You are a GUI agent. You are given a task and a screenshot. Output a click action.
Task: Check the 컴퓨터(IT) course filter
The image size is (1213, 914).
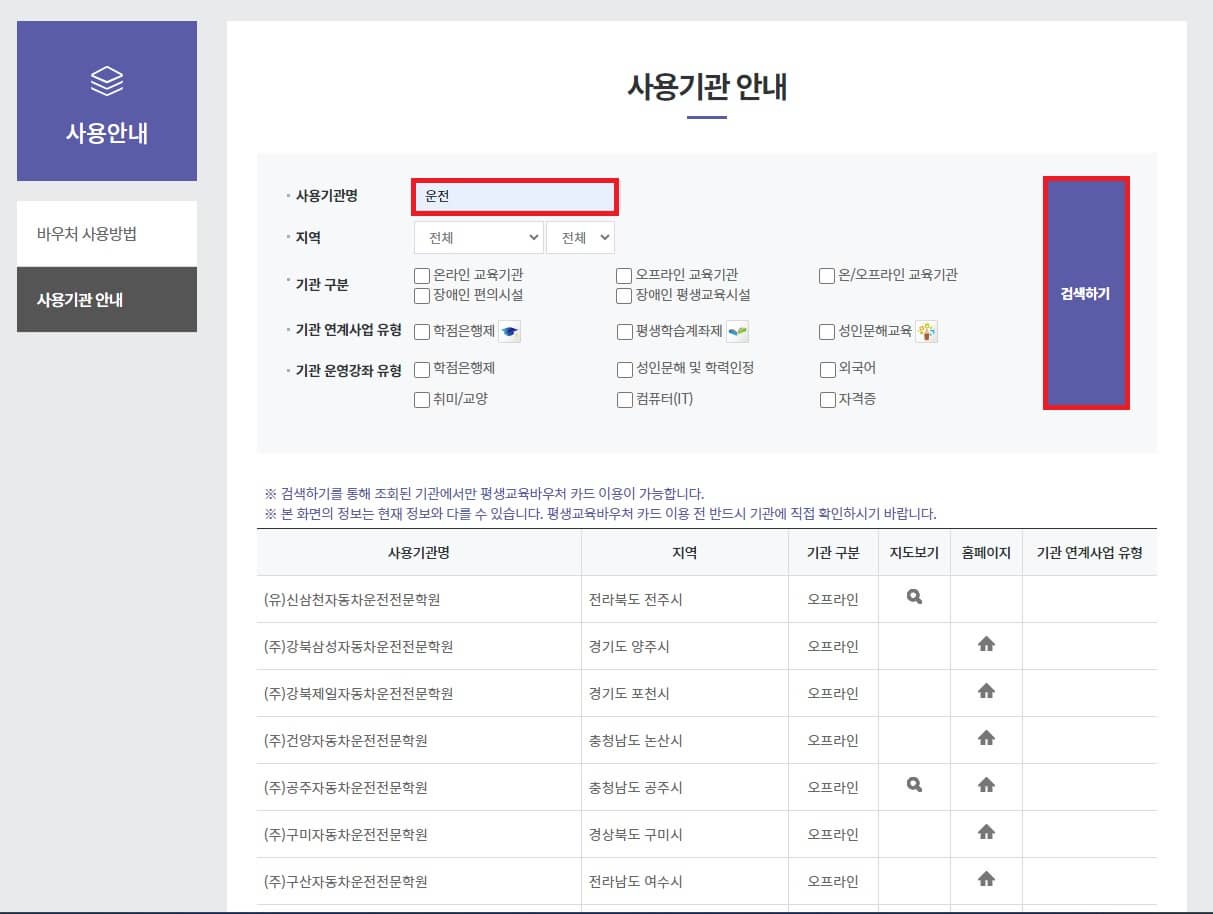(x=623, y=399)
